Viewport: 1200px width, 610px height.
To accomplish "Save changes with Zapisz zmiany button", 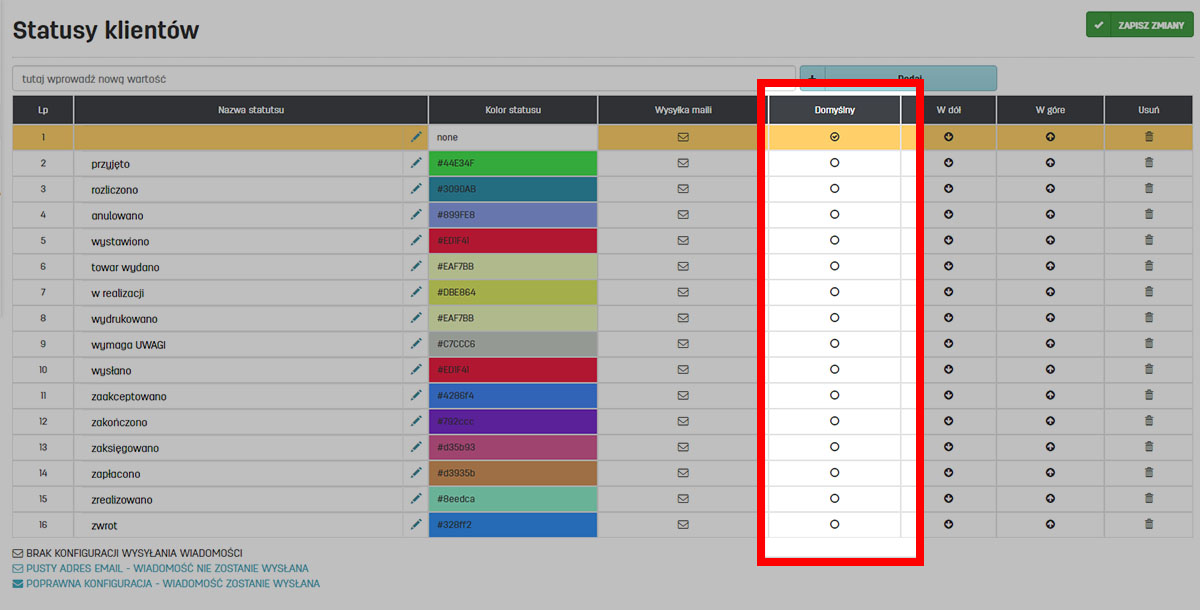I will 1139,25.
